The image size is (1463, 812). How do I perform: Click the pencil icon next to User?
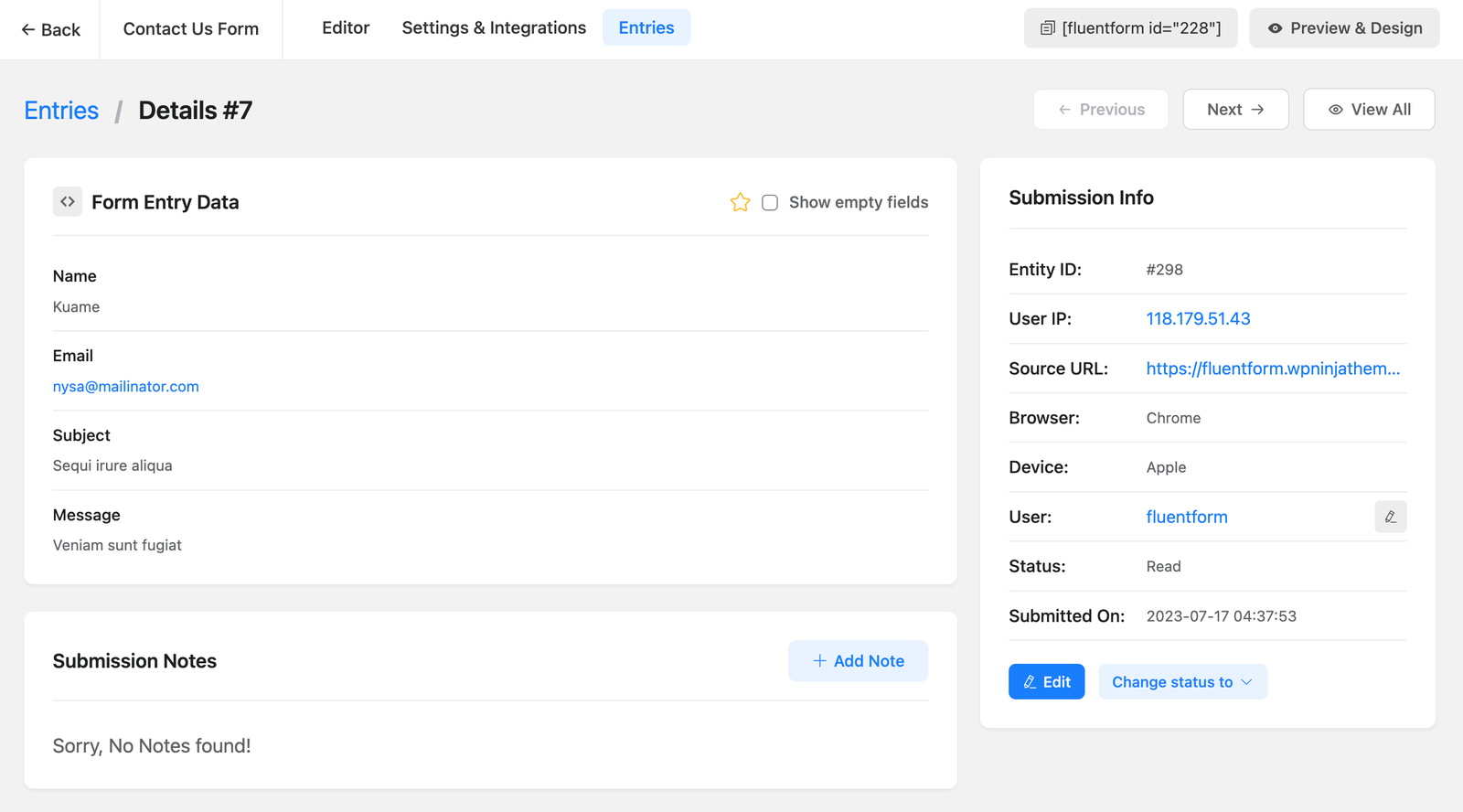[x=1390, y=517]
